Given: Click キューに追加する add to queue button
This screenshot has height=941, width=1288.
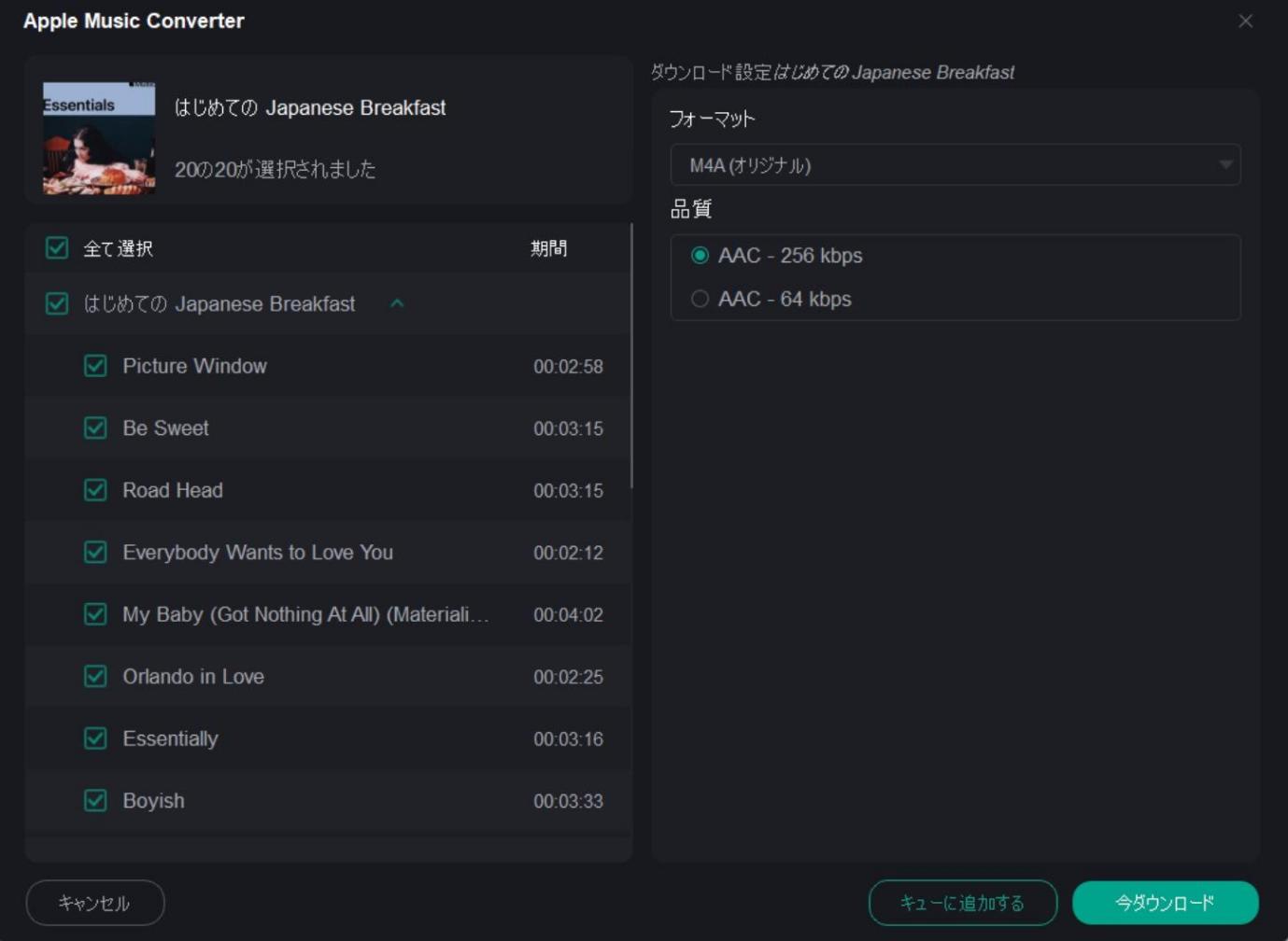Looking at the screenshot, I should pyautogui.click(x=963, y=903).
